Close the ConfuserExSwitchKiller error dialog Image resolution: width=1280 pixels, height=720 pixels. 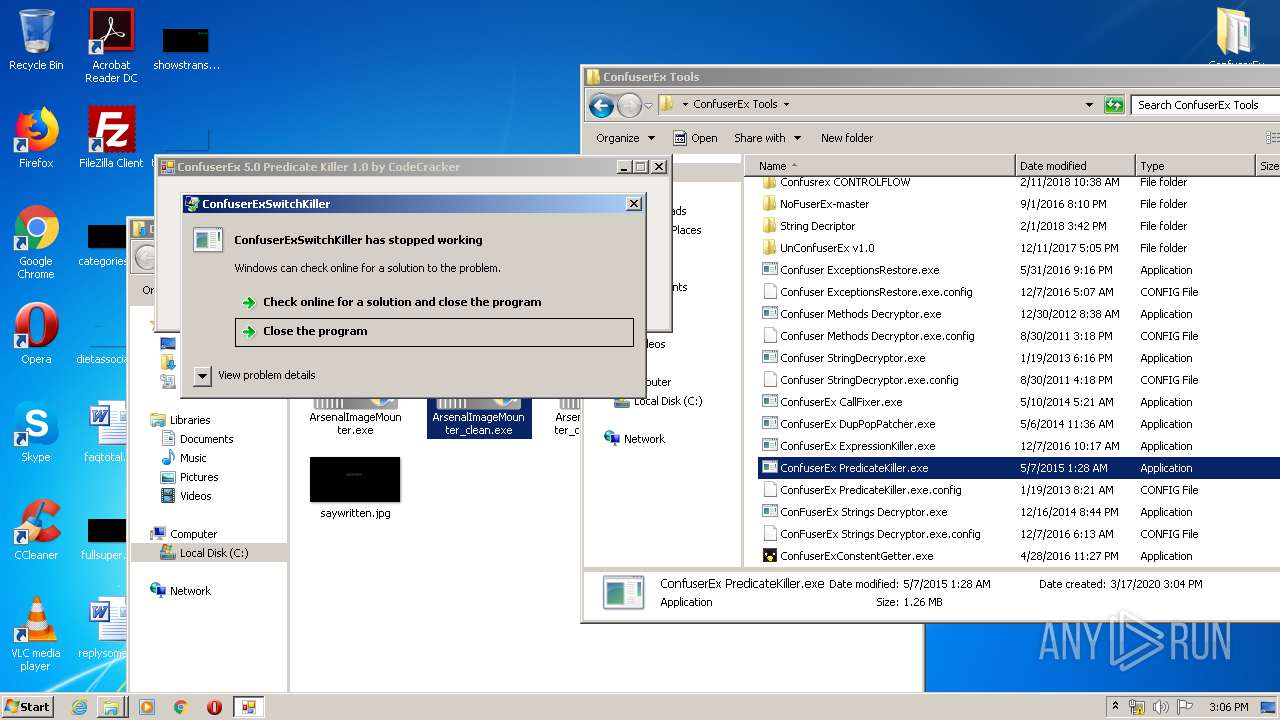[x=634, y=203]
